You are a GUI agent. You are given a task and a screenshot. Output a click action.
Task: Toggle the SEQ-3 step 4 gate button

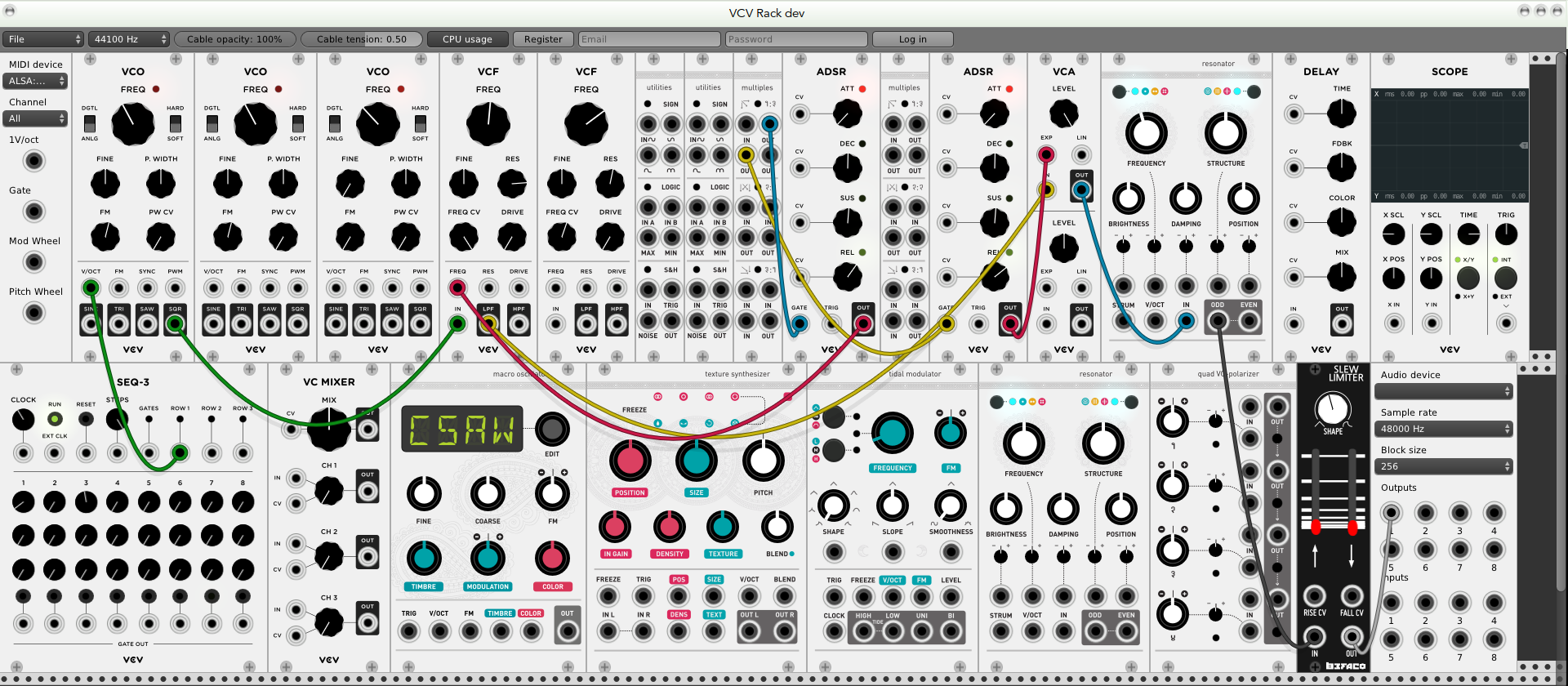[117, 596]
